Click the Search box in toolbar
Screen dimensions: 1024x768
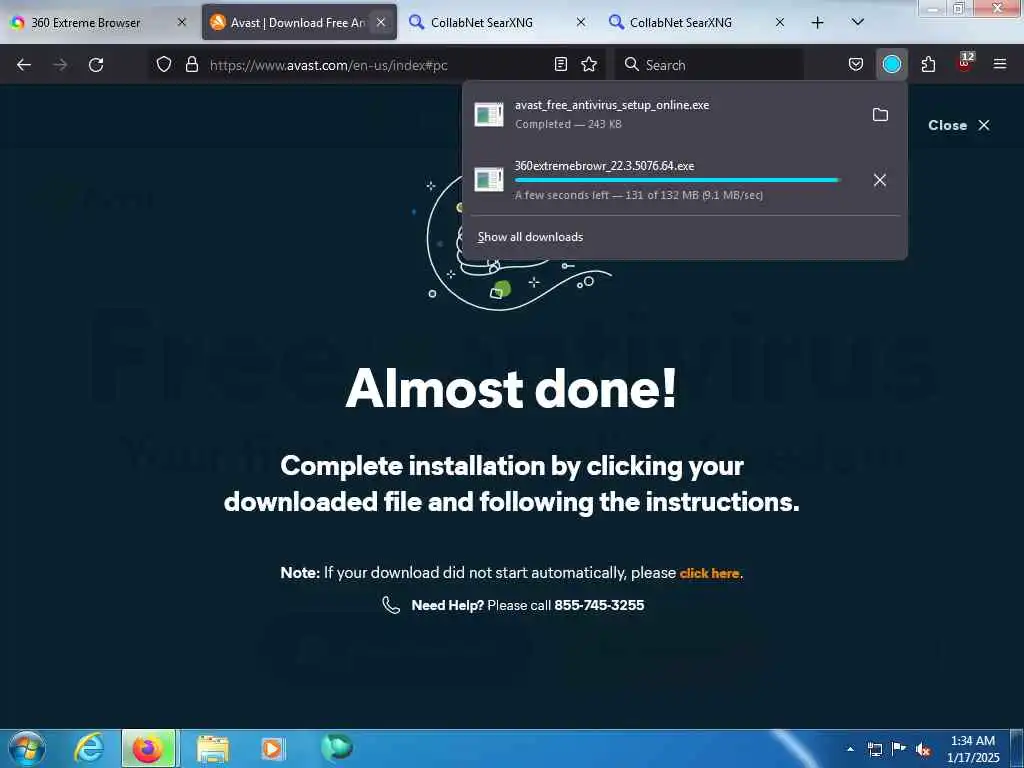[709, 65]
